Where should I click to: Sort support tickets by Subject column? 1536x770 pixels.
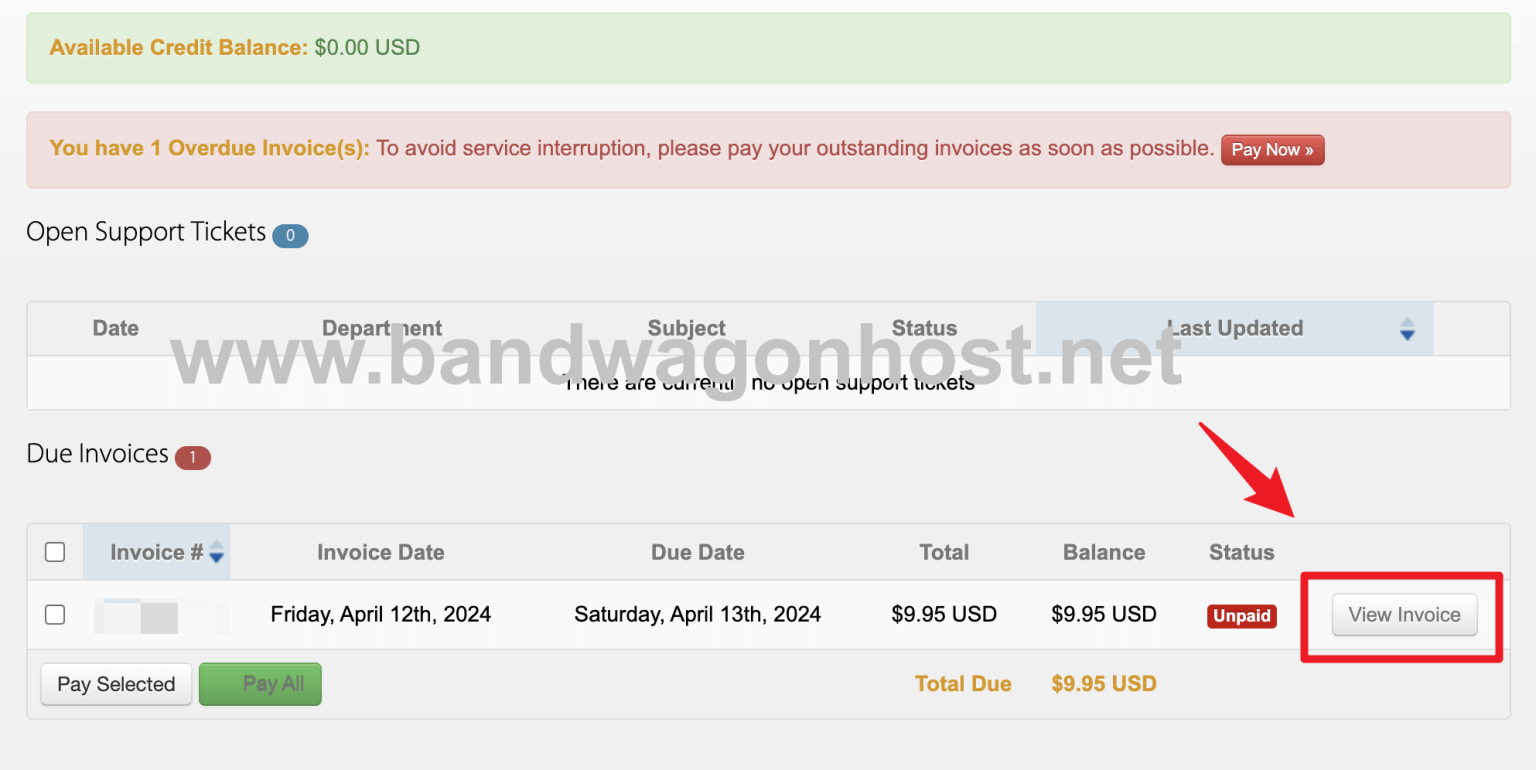pos(686,328)
